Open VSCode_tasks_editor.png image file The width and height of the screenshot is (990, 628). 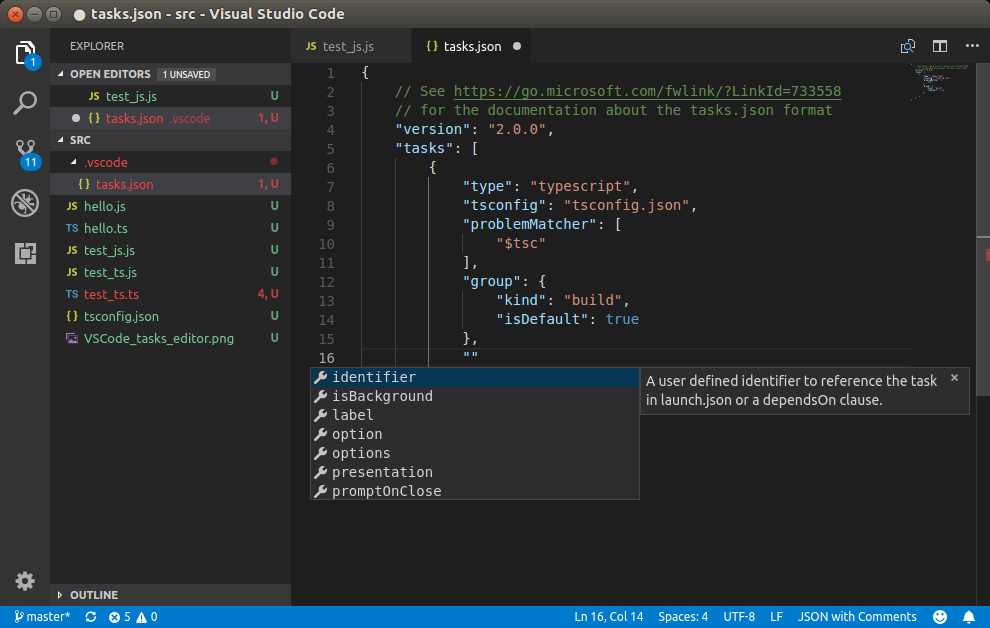click(x=170, y=339)
